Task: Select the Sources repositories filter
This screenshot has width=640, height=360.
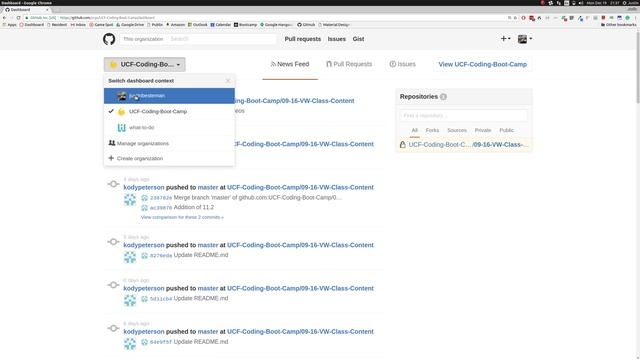Action: (x=457, y=130)
